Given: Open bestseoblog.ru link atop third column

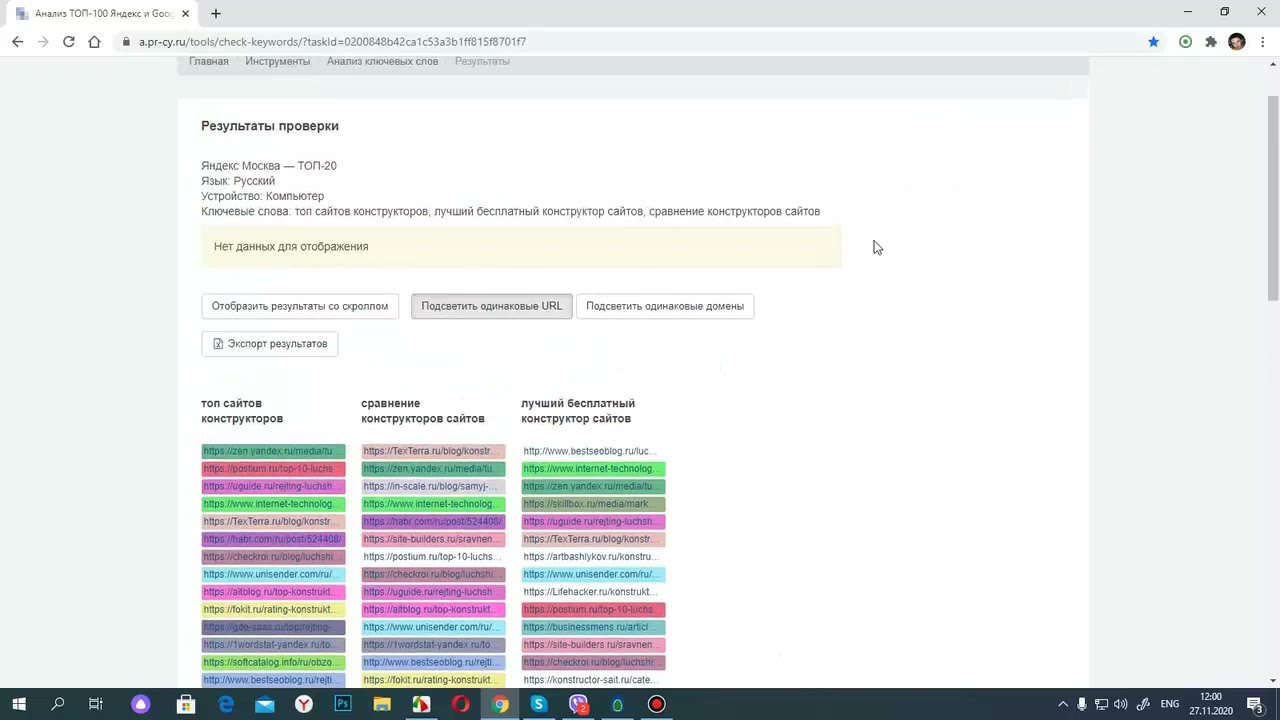Looking at the screenshot, I should point(593,451).
